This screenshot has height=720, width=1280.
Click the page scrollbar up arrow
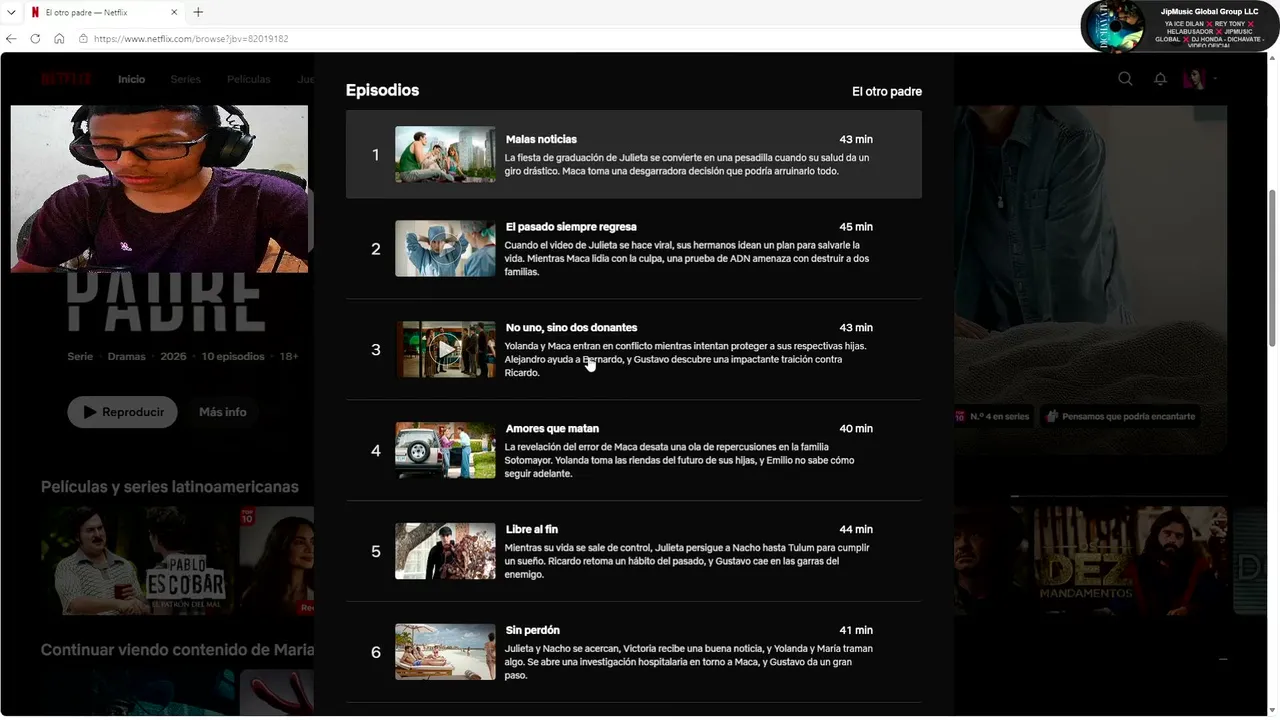click(1273, 59)
